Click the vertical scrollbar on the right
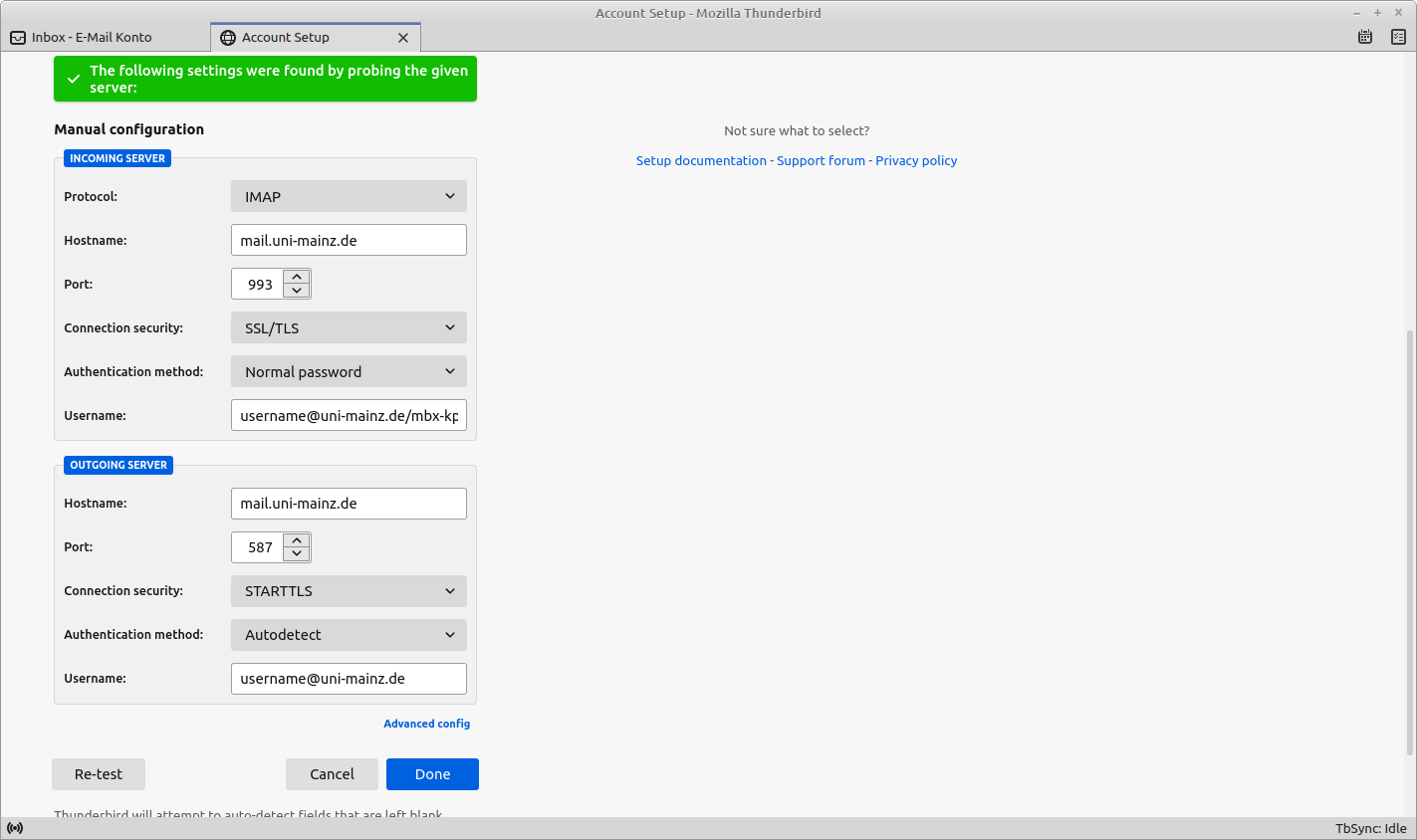 [1410, 542]
